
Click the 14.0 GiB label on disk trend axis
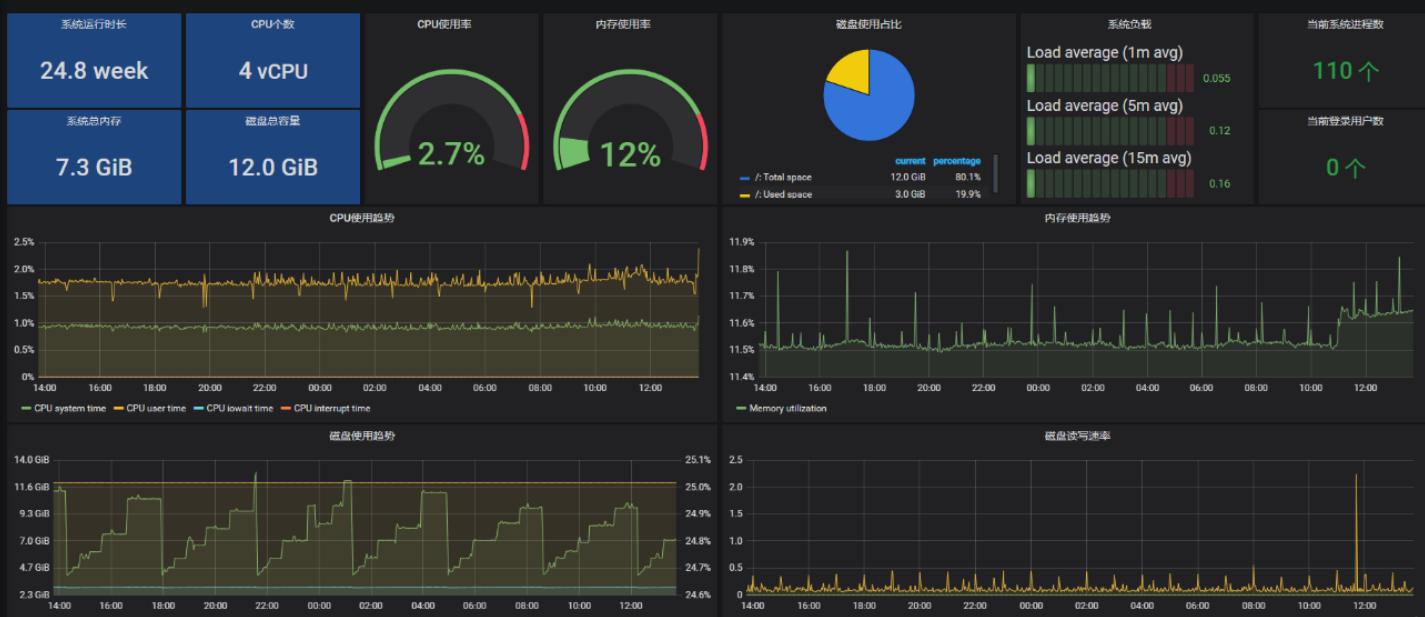coord(31,460)
